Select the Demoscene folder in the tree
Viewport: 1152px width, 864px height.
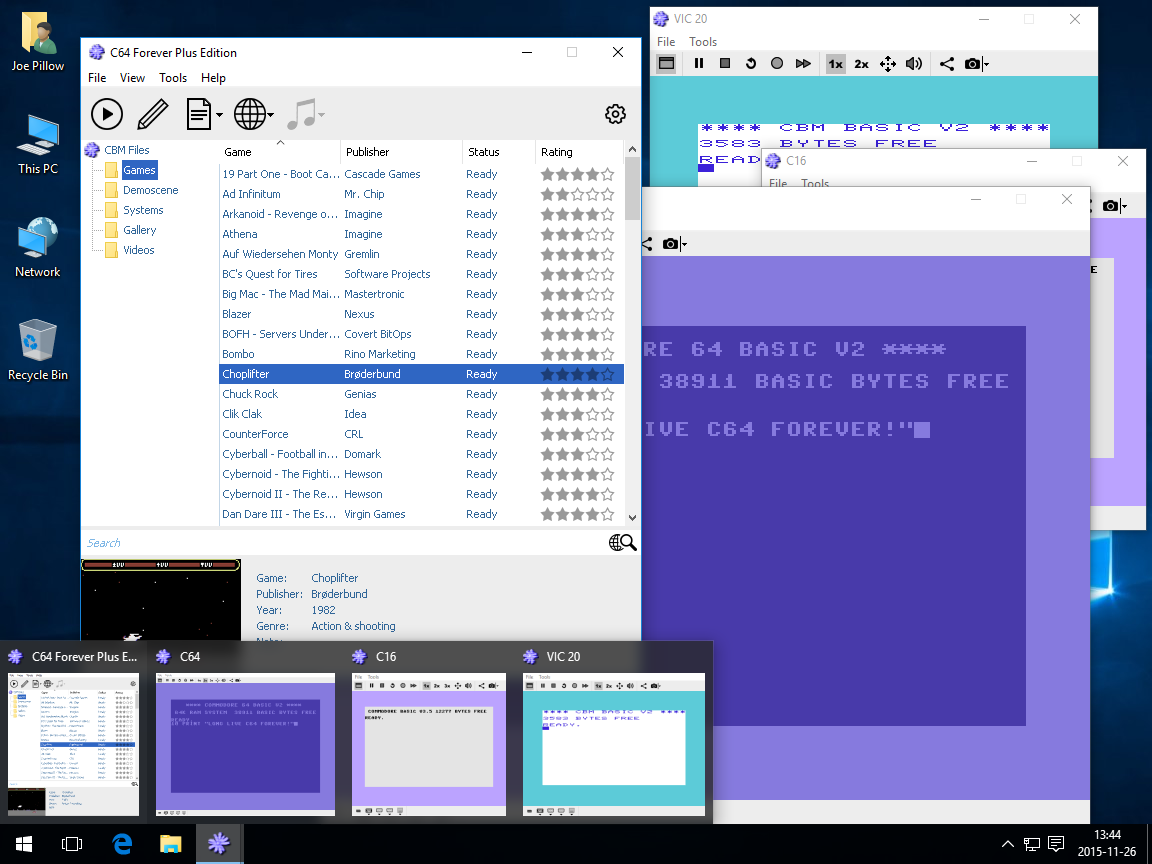point(151,190)
